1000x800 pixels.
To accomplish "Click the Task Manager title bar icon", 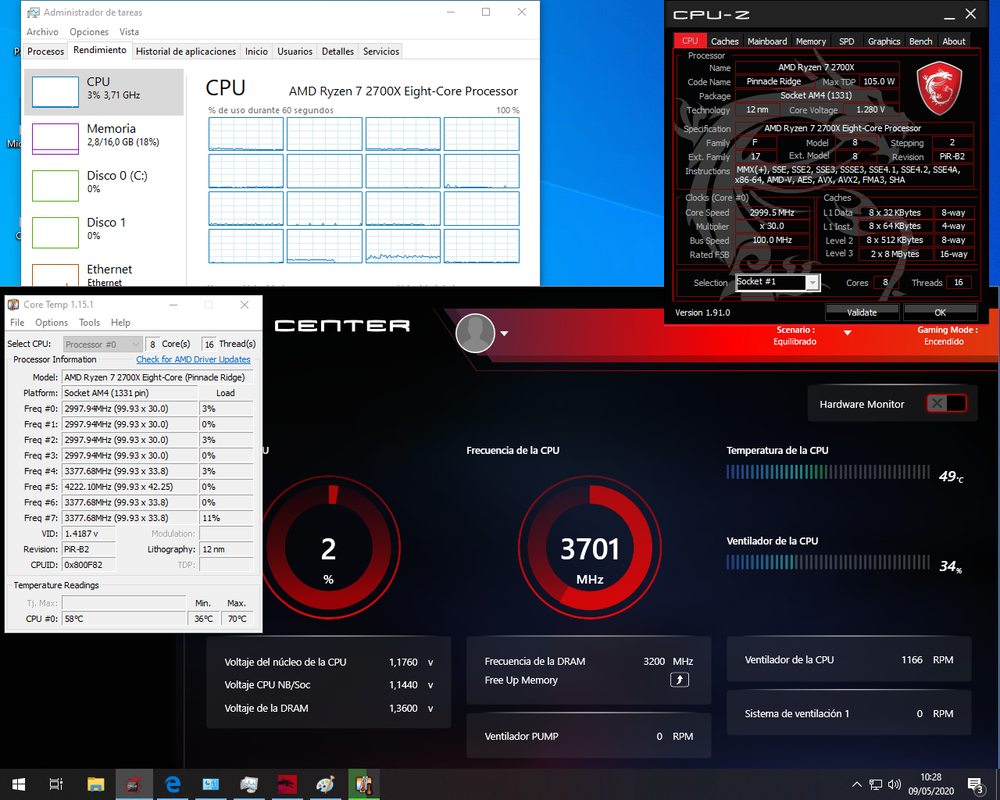I will coord(33,12).
